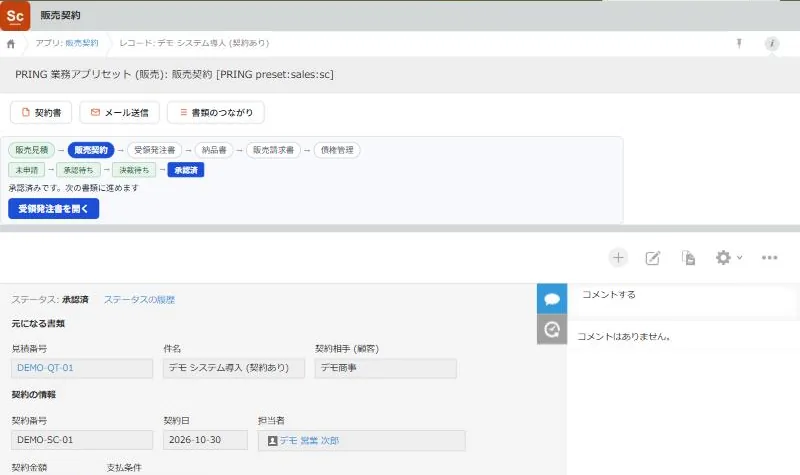The height and width of the screenshot is (475, 800).
Task: Open the 販売契約 app breadcrumb link
Action: coord(82,43)
